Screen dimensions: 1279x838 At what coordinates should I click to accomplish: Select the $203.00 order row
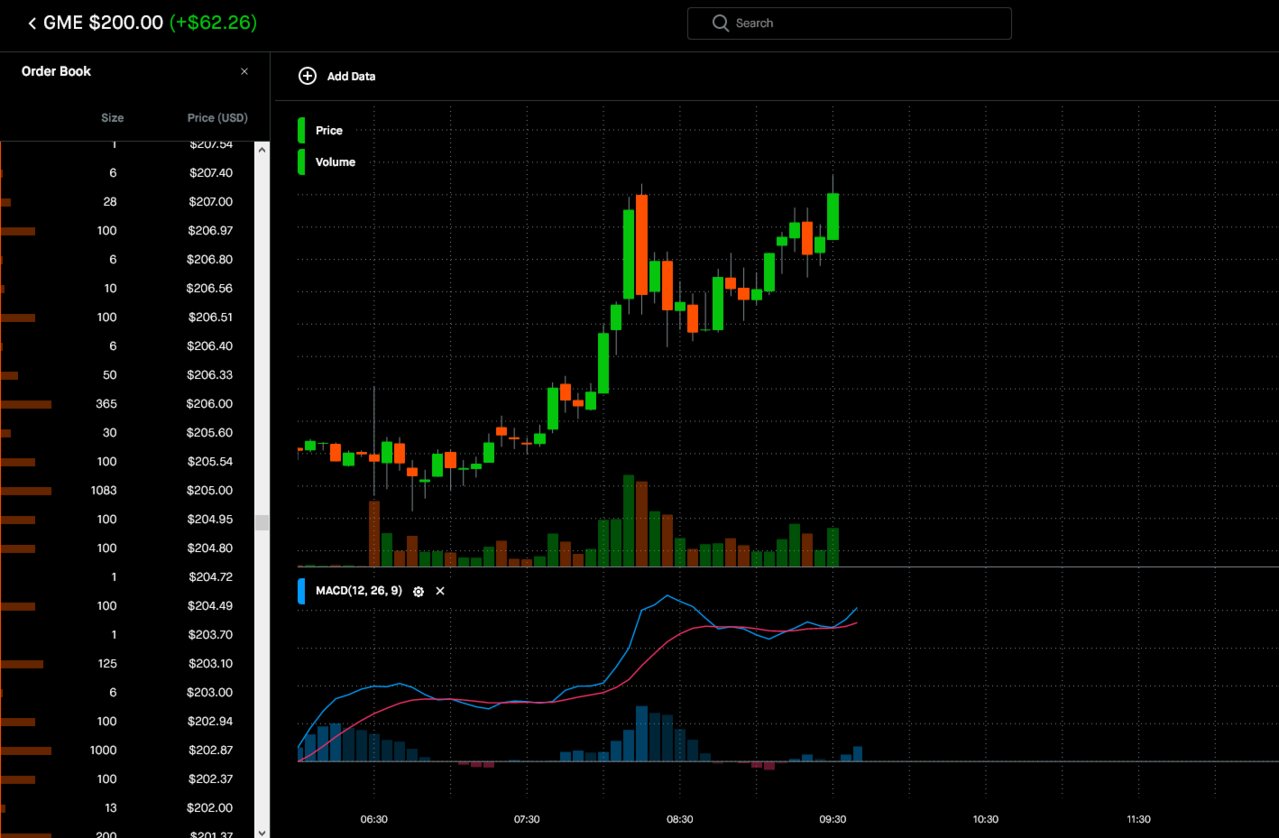127,693
